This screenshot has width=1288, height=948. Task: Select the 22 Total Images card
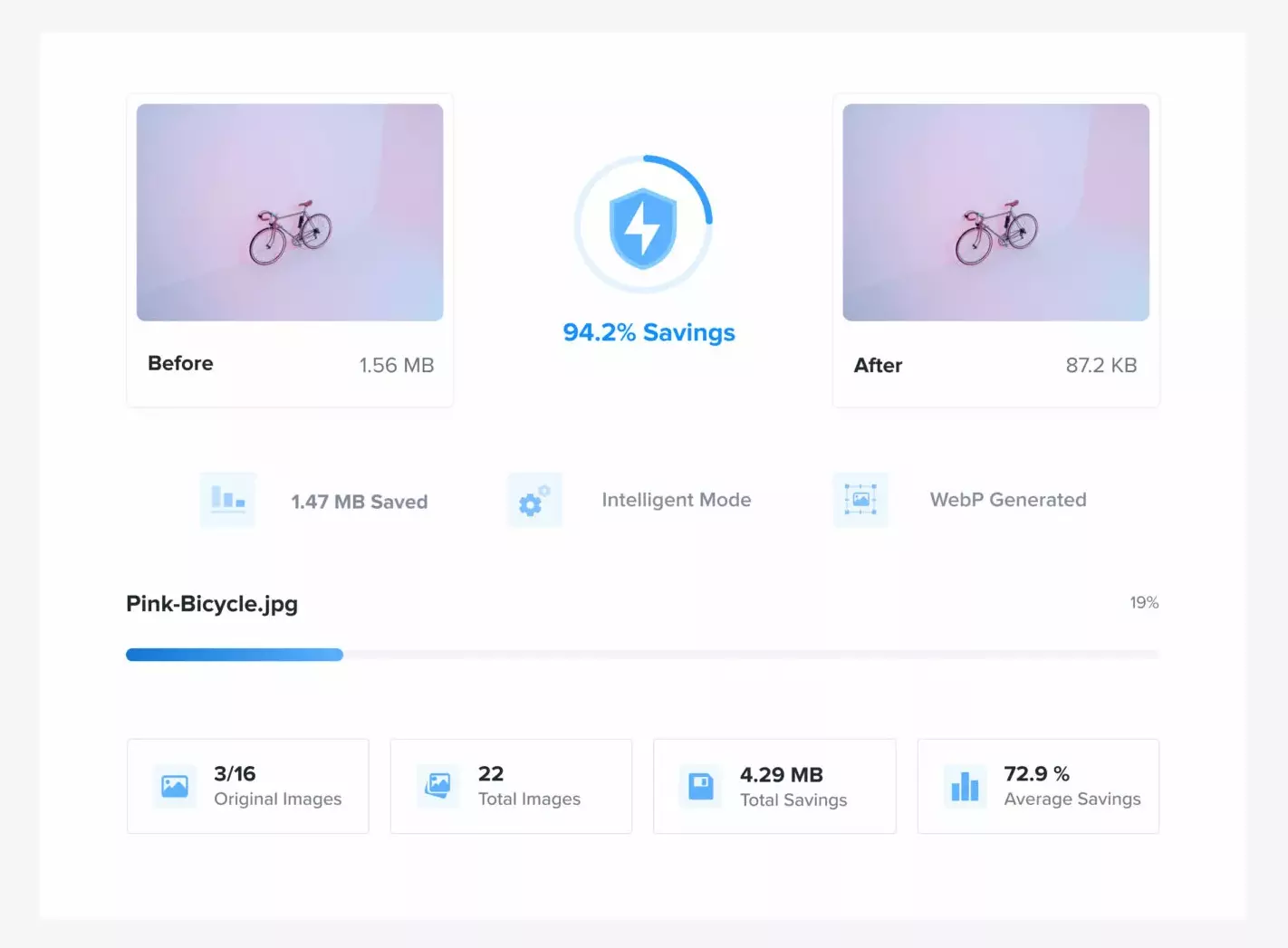click(x=511, y=786)
